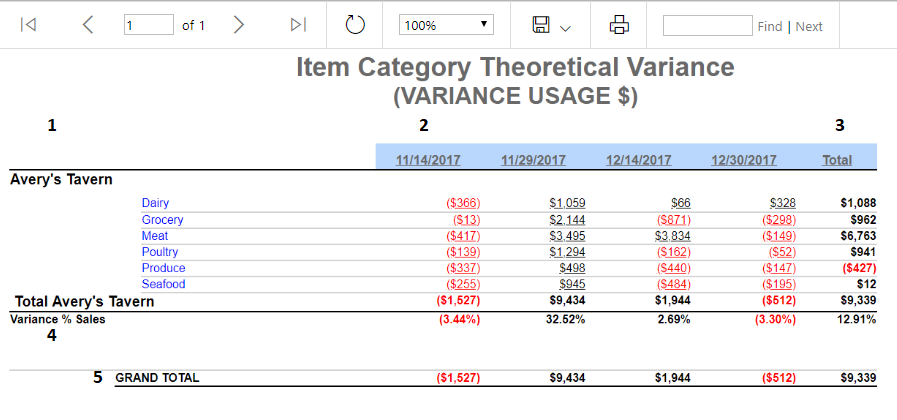897x420 pixels.
Task: Go to previous page of report
Action: [88, 25]
